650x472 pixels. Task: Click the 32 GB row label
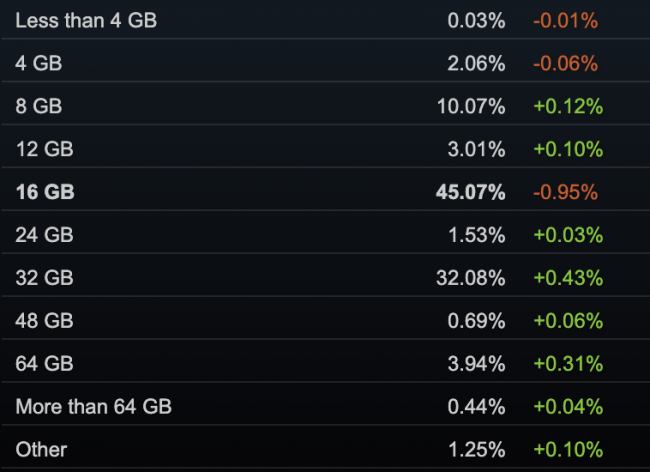44,278
